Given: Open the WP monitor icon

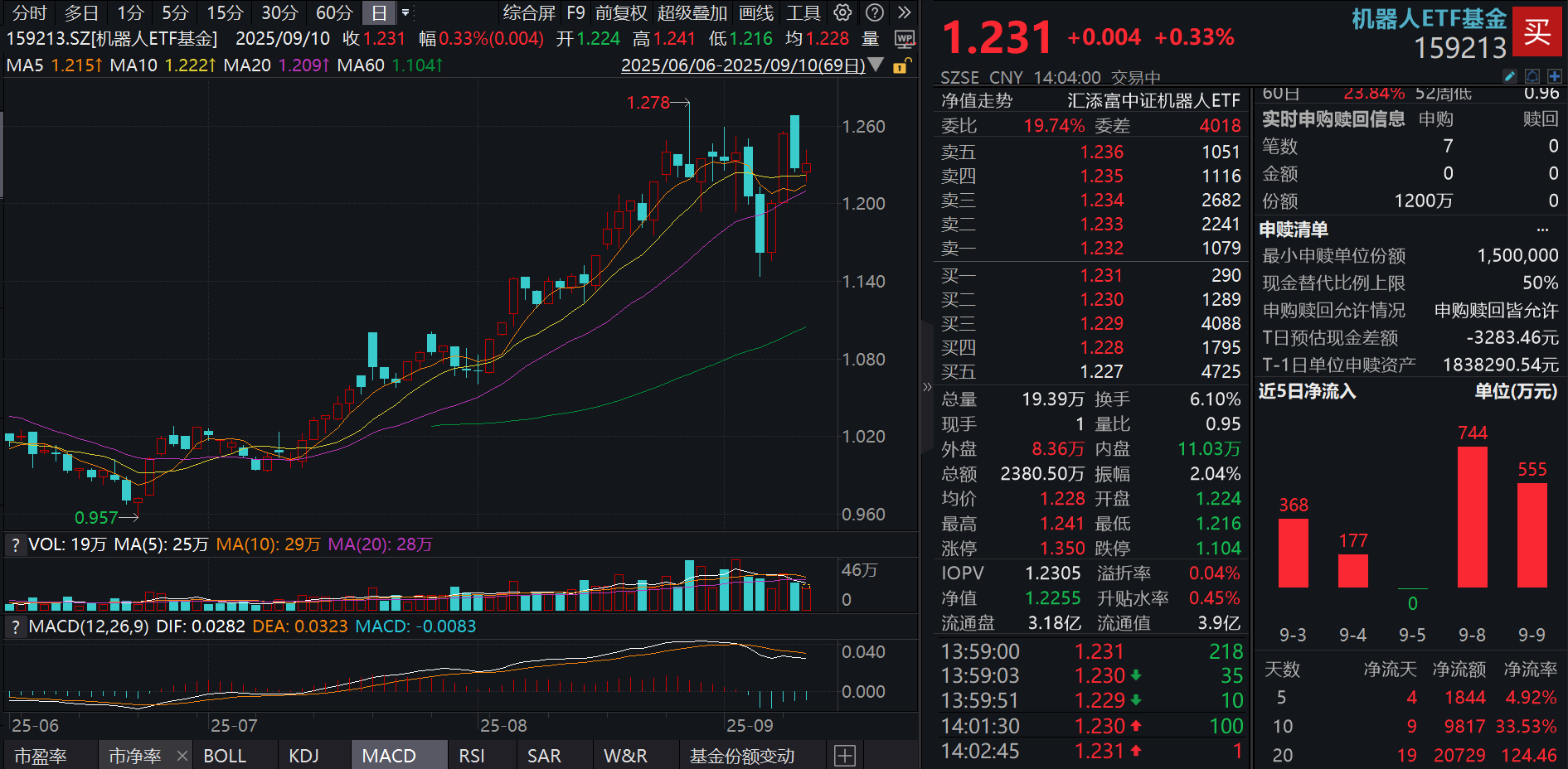Looking at the screenshot, I should (x=904, y=38).
